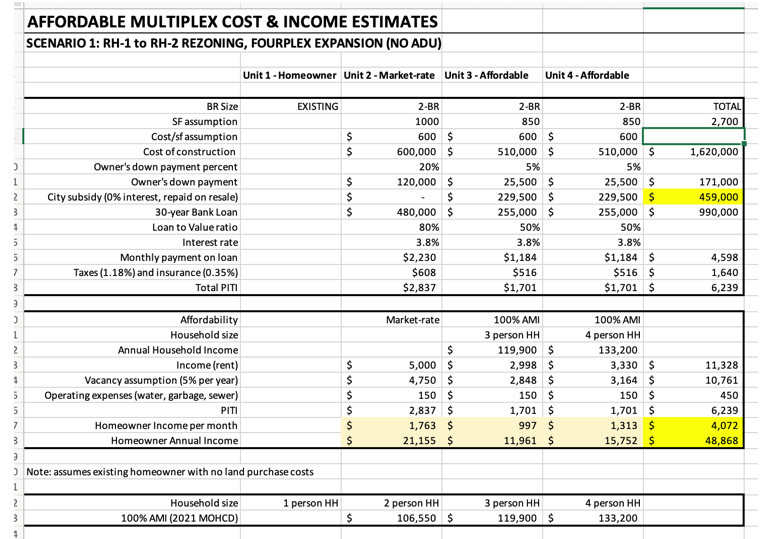Select the yellow highlighted 459,000 city subsidy total

click(694, 197)
